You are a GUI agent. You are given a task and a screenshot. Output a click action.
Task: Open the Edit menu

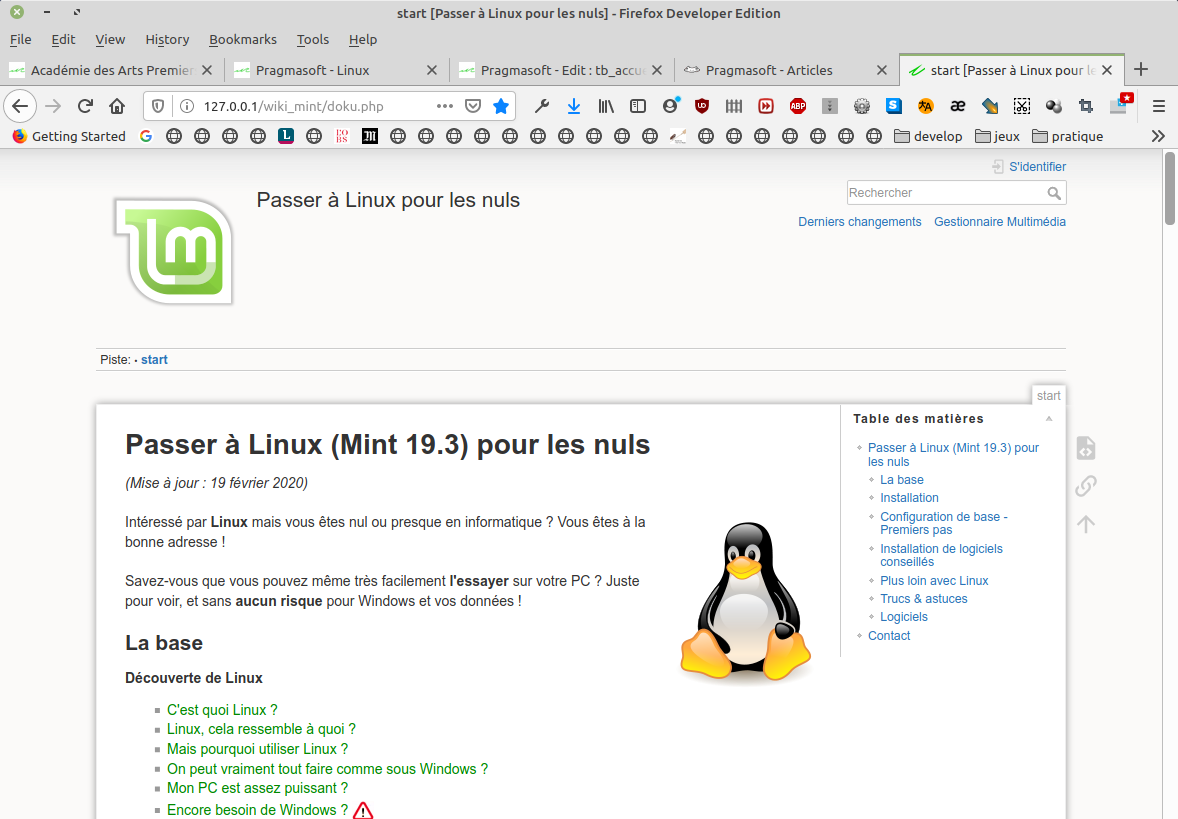click(63, 40)
